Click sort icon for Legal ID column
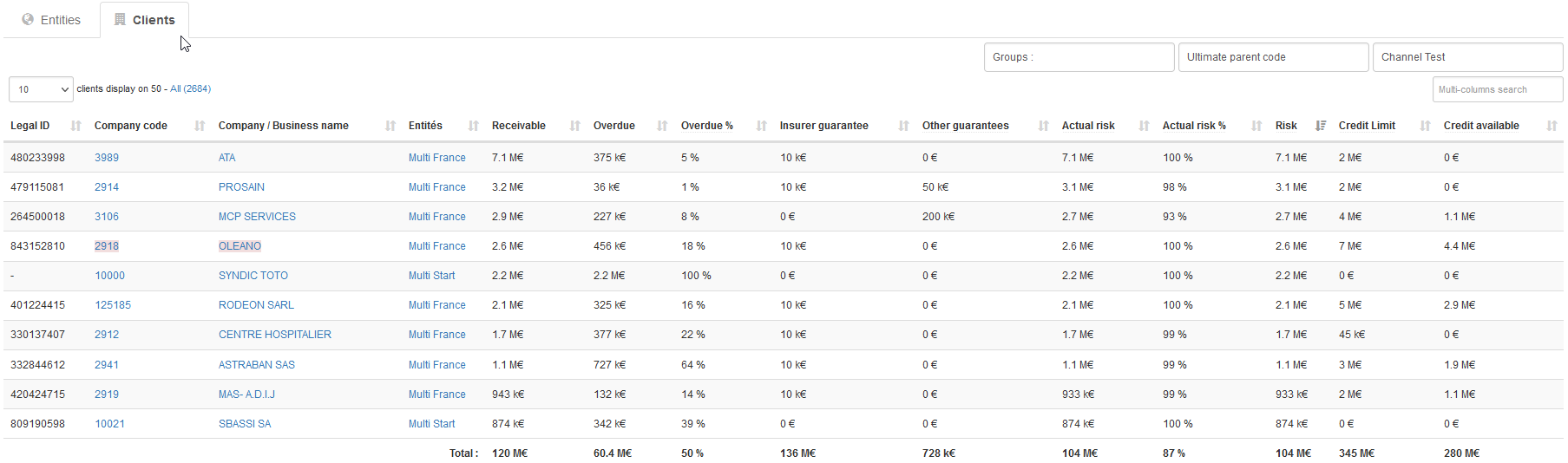 [x=75, y=126]
